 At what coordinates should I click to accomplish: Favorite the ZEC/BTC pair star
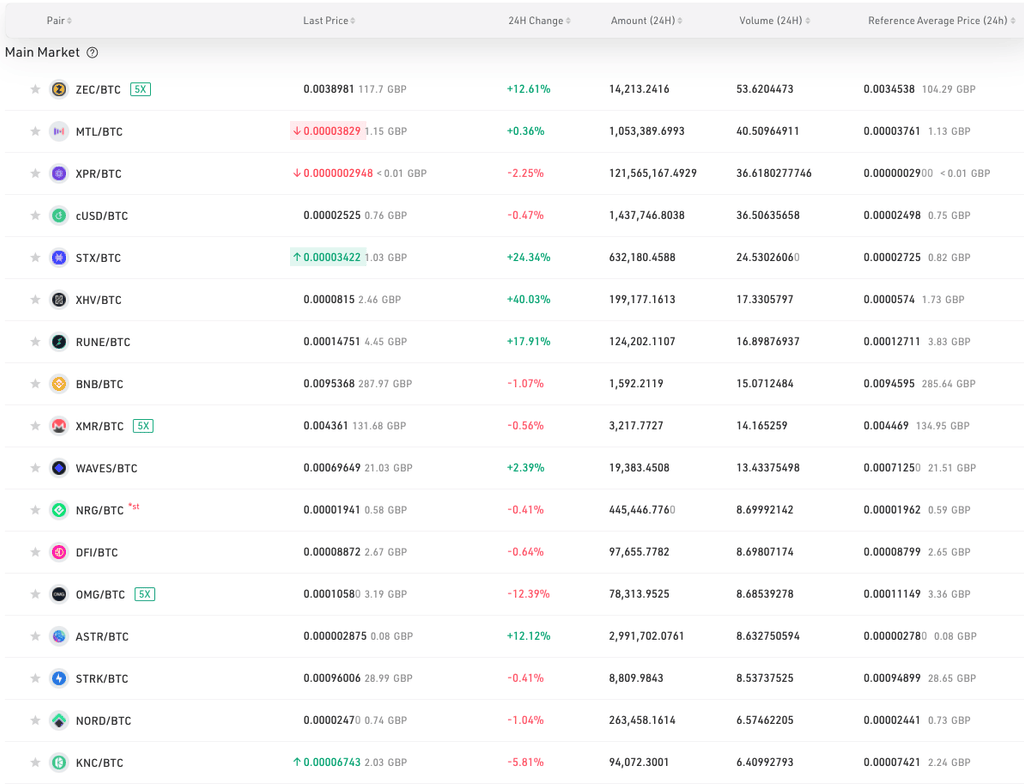pos(35,90)
